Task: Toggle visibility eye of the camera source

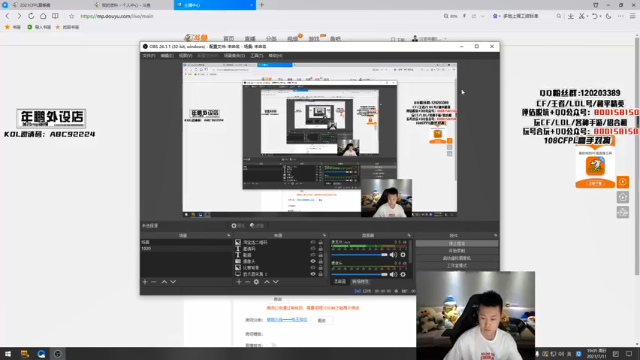Action: (313, 261)
